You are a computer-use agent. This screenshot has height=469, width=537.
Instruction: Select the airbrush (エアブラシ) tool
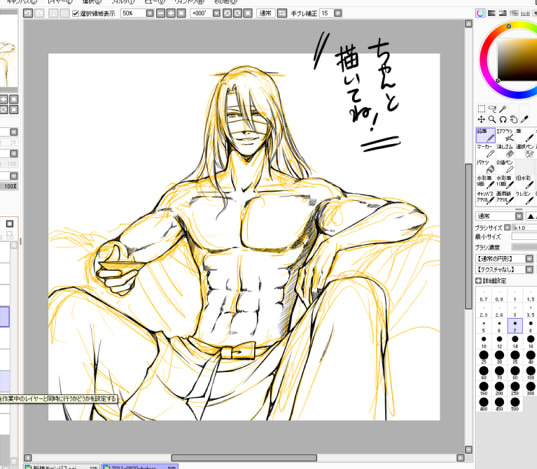pos(505,135)
